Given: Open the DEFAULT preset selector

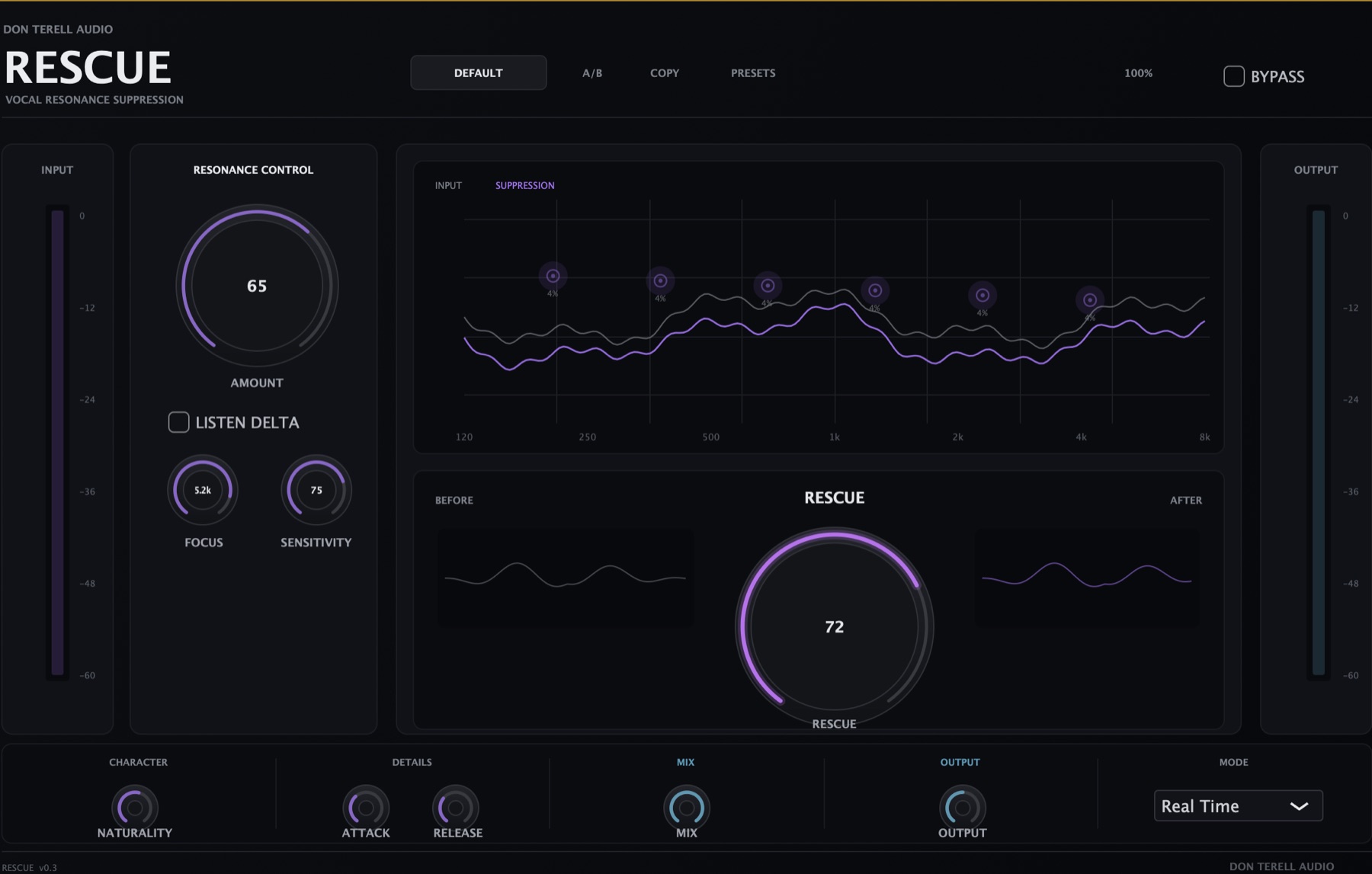Looking at the screenshot, I should (x=479, y=72).
